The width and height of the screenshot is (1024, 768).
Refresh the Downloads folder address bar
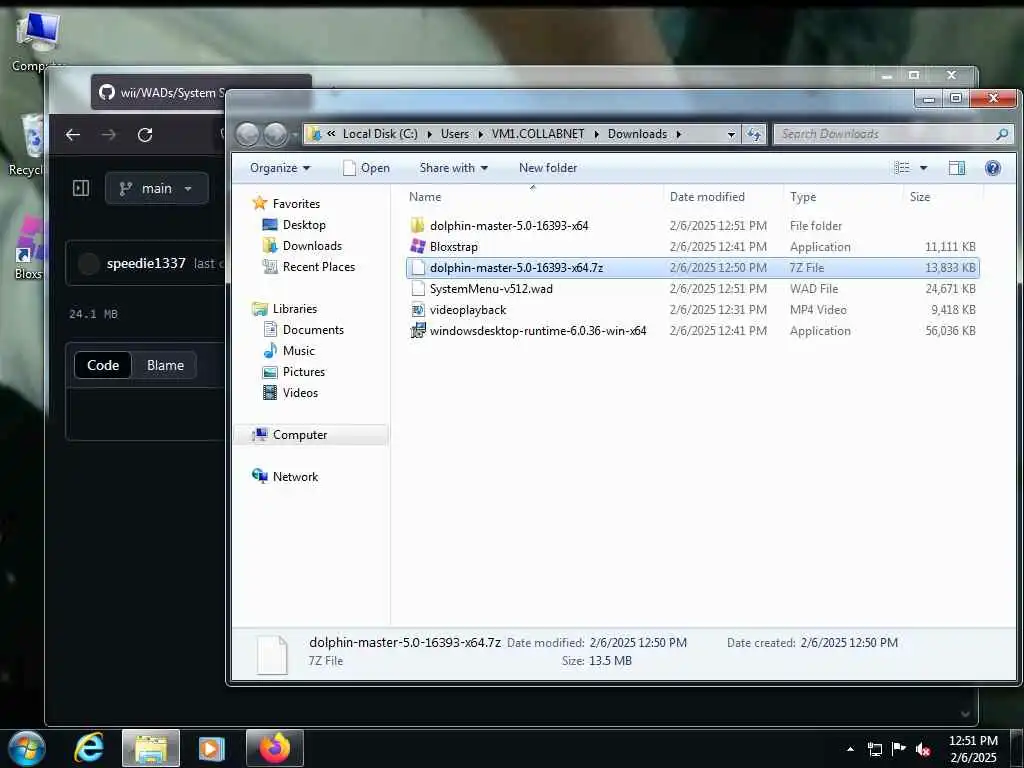754,134
